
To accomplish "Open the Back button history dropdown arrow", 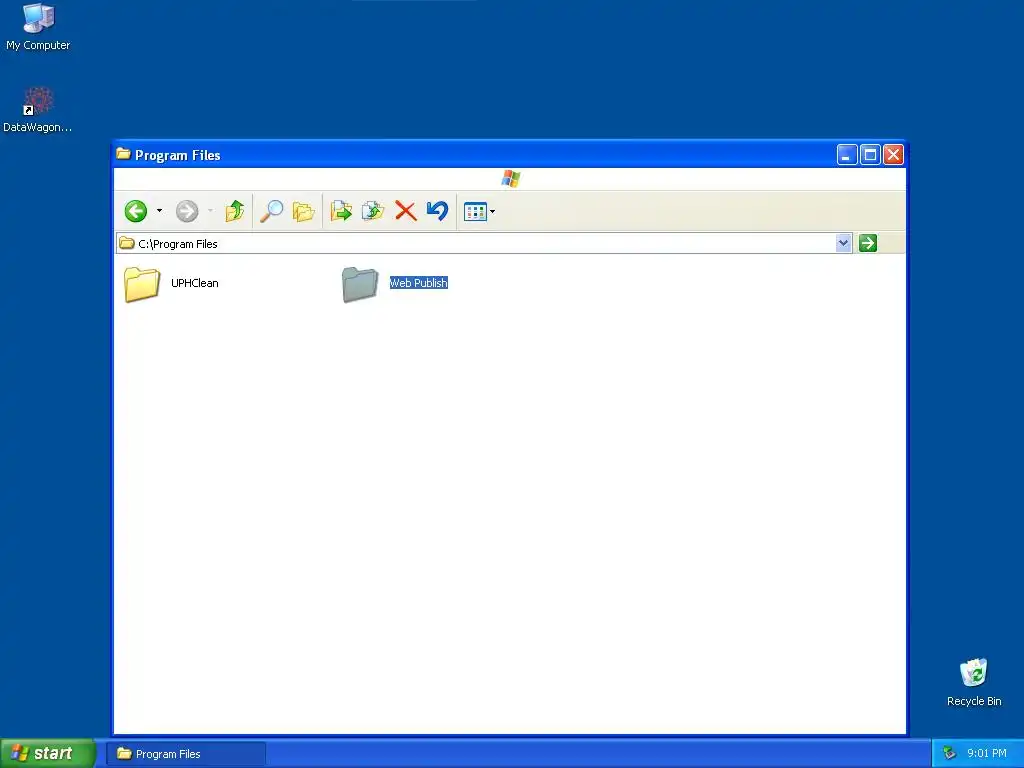I will (159, 211).
